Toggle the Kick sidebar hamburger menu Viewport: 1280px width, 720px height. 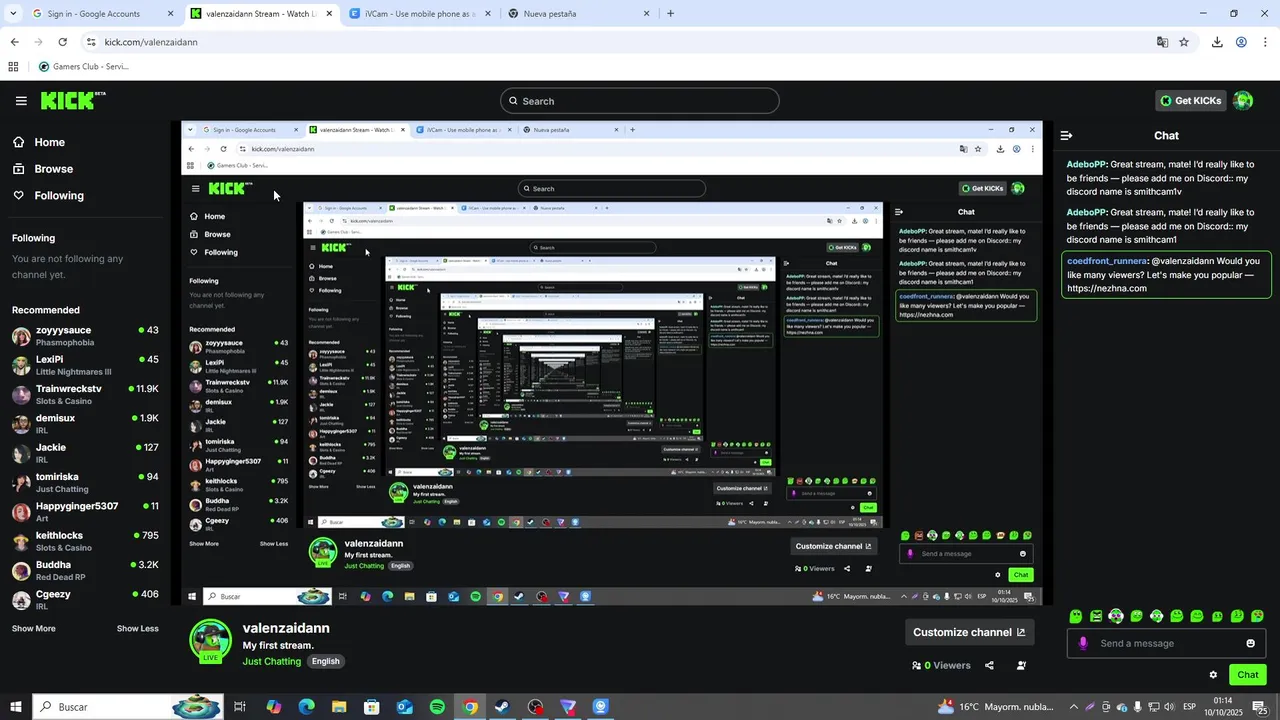point(21,101)
